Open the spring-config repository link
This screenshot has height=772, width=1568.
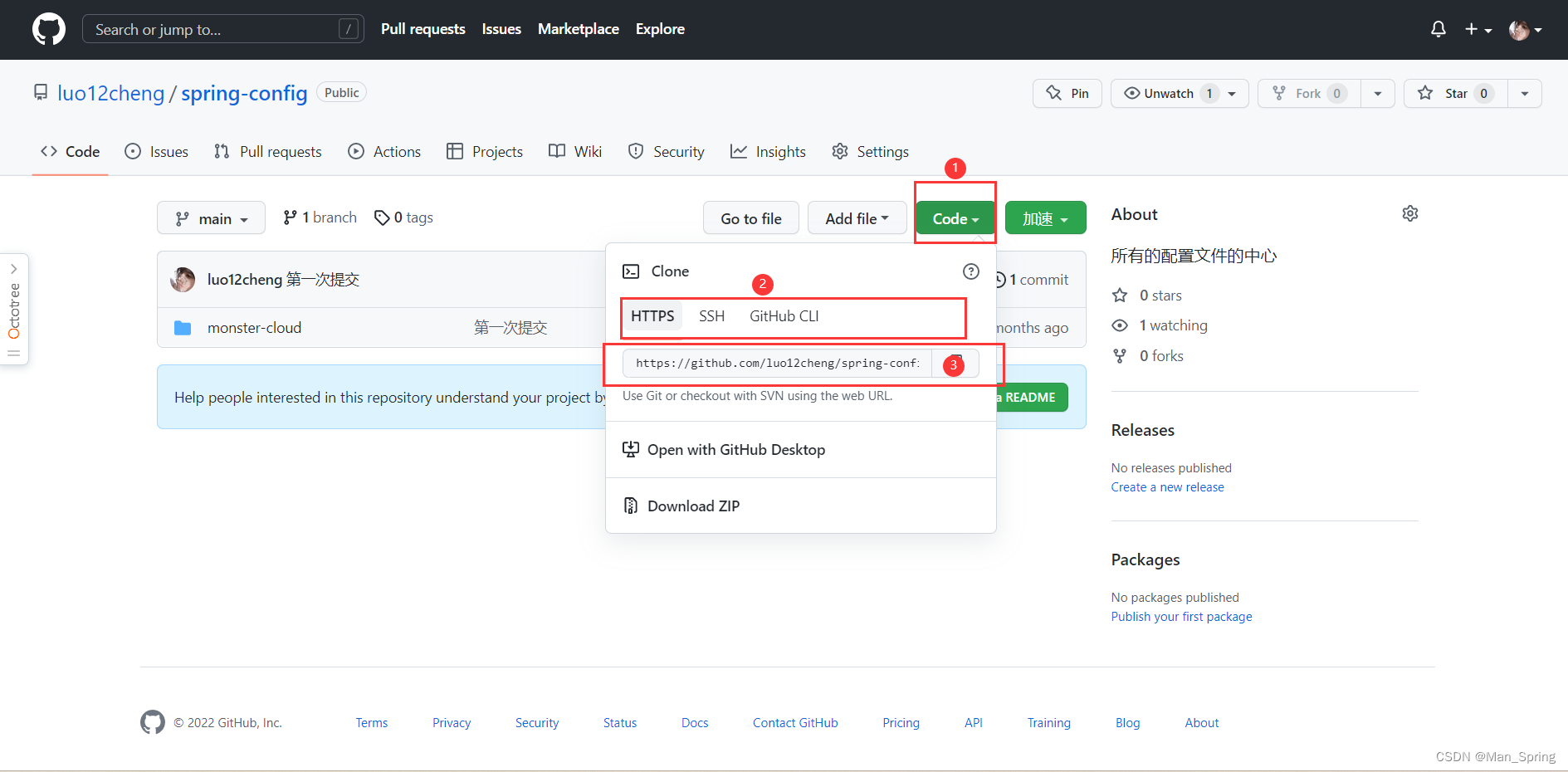tap(244, 93)
